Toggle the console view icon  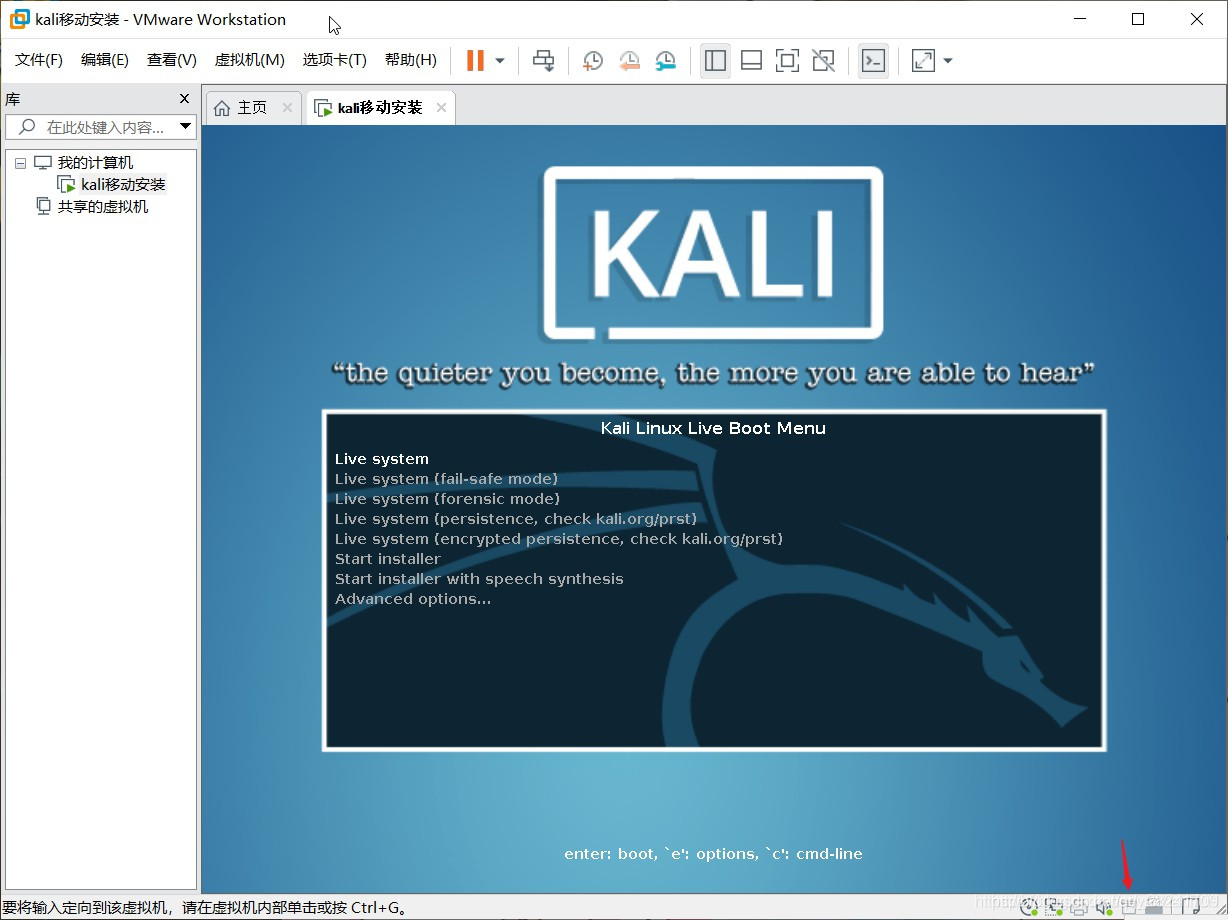[x=873, y=61]
